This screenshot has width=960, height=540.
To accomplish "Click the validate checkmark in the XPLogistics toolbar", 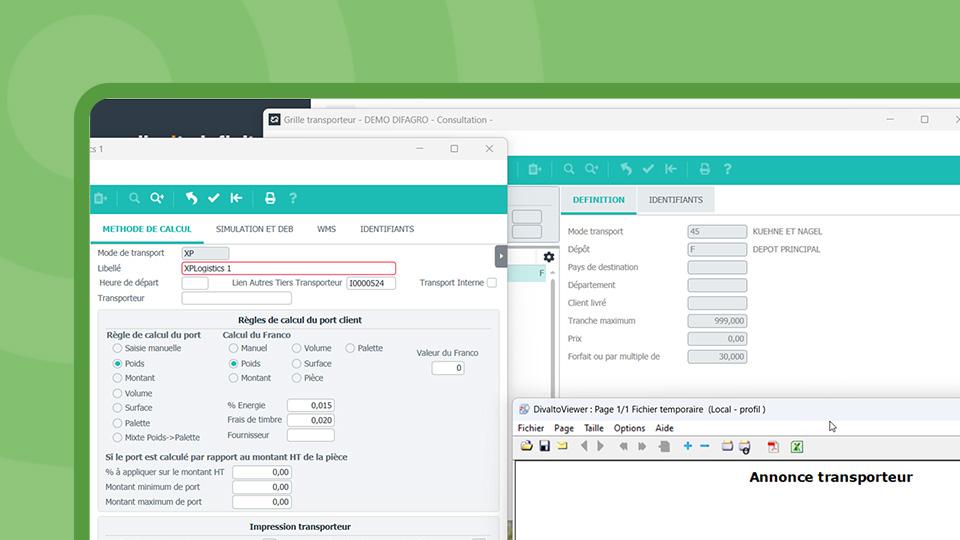I will point(214,198).
